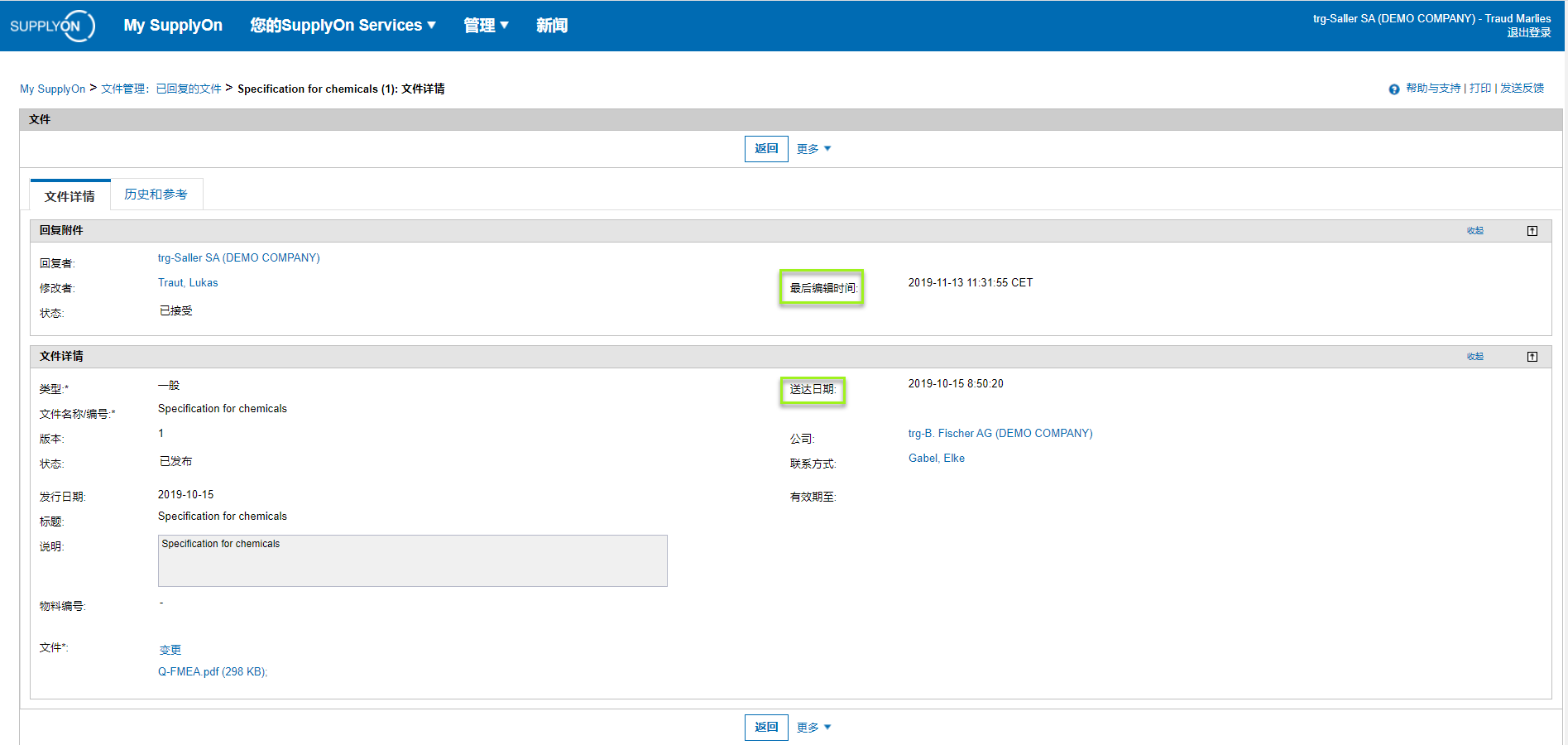Collapse the 回复附件 section with arrow icon

1532,231
